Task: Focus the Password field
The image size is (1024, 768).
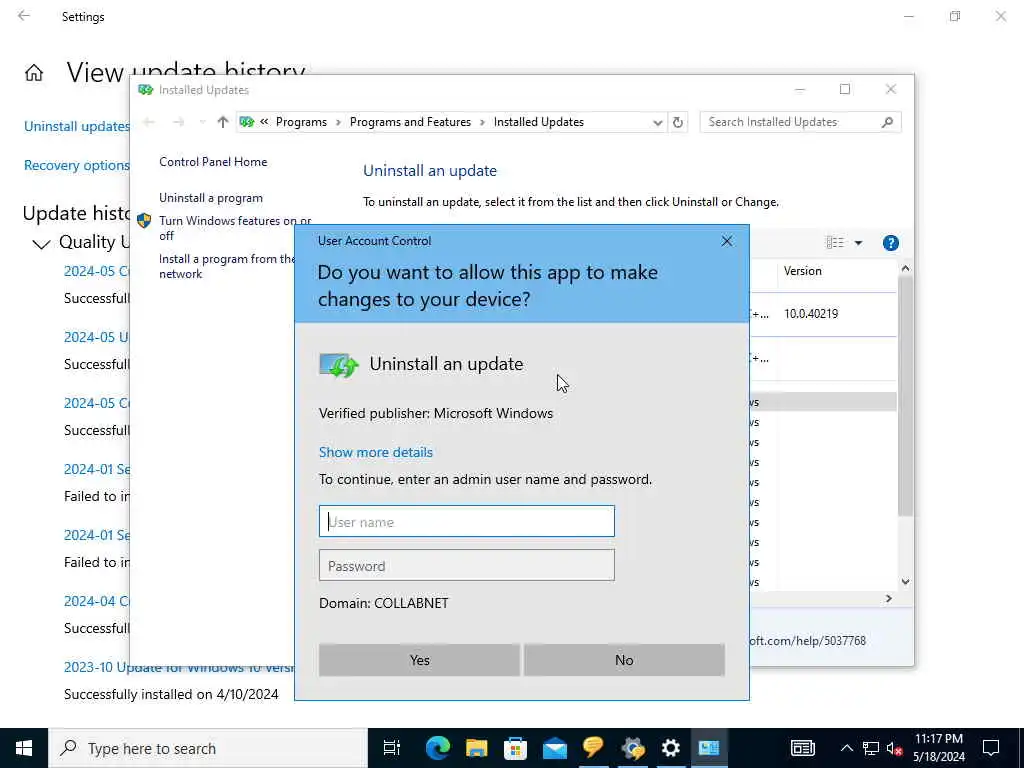Action: point(466,565)
